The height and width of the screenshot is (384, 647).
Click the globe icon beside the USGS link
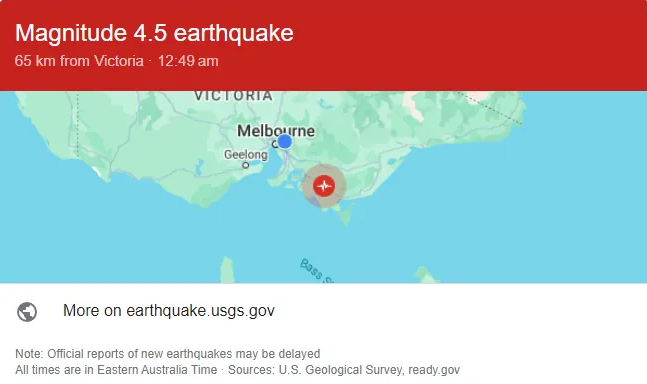pyautogui.click(x=27, y=311)
